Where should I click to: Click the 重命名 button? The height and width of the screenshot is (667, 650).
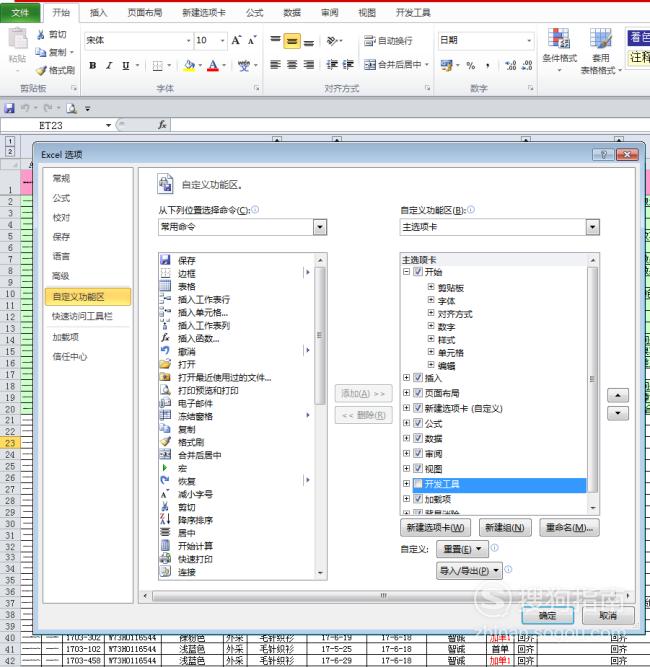pyautogui.click(x=569, y=527)
